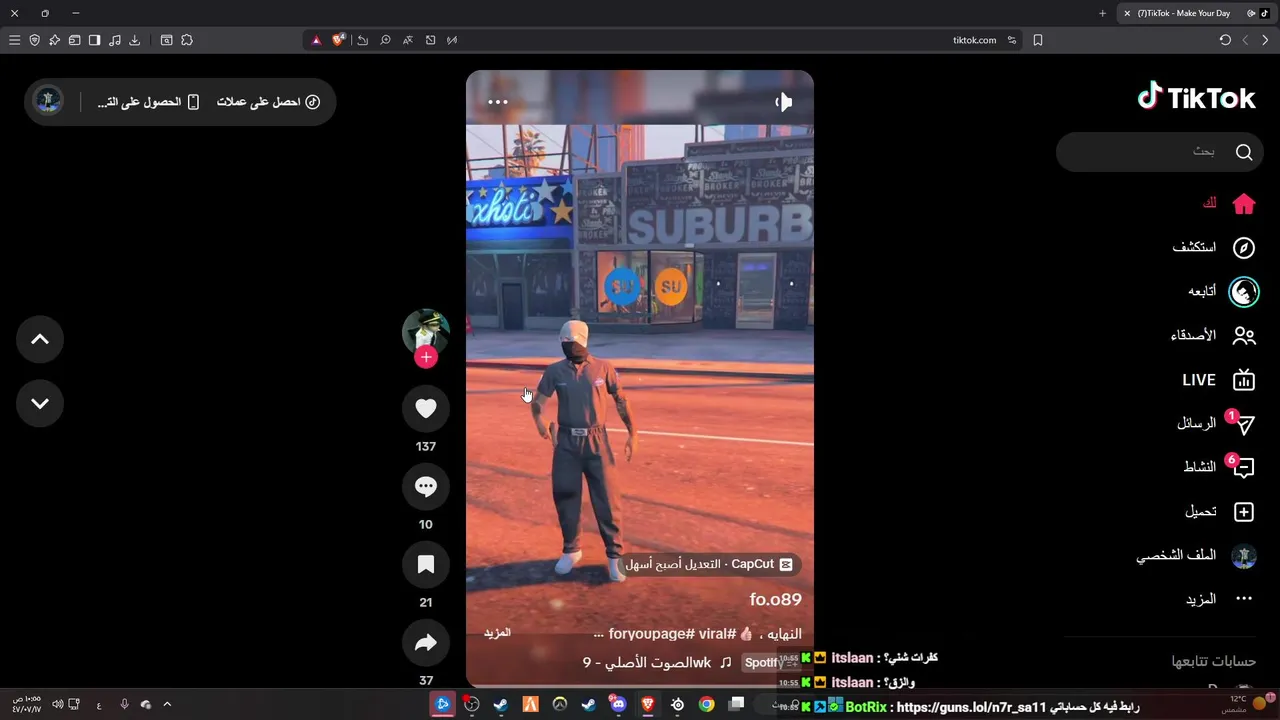
Task: Share the video via arrow icon
Action: coord(426,643)
